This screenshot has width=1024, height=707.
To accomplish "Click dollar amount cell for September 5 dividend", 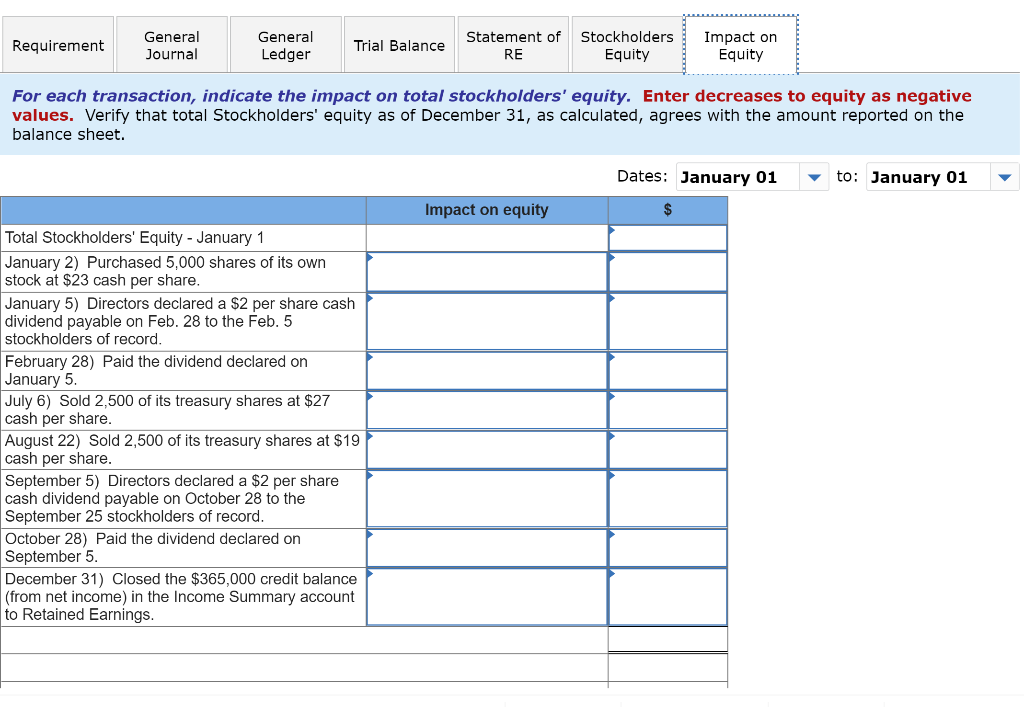I will 667,499.
